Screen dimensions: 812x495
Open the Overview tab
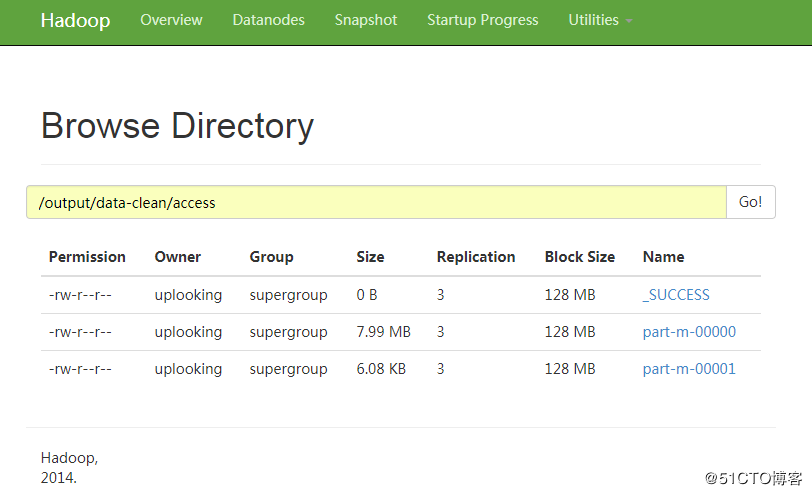point(171,20)
